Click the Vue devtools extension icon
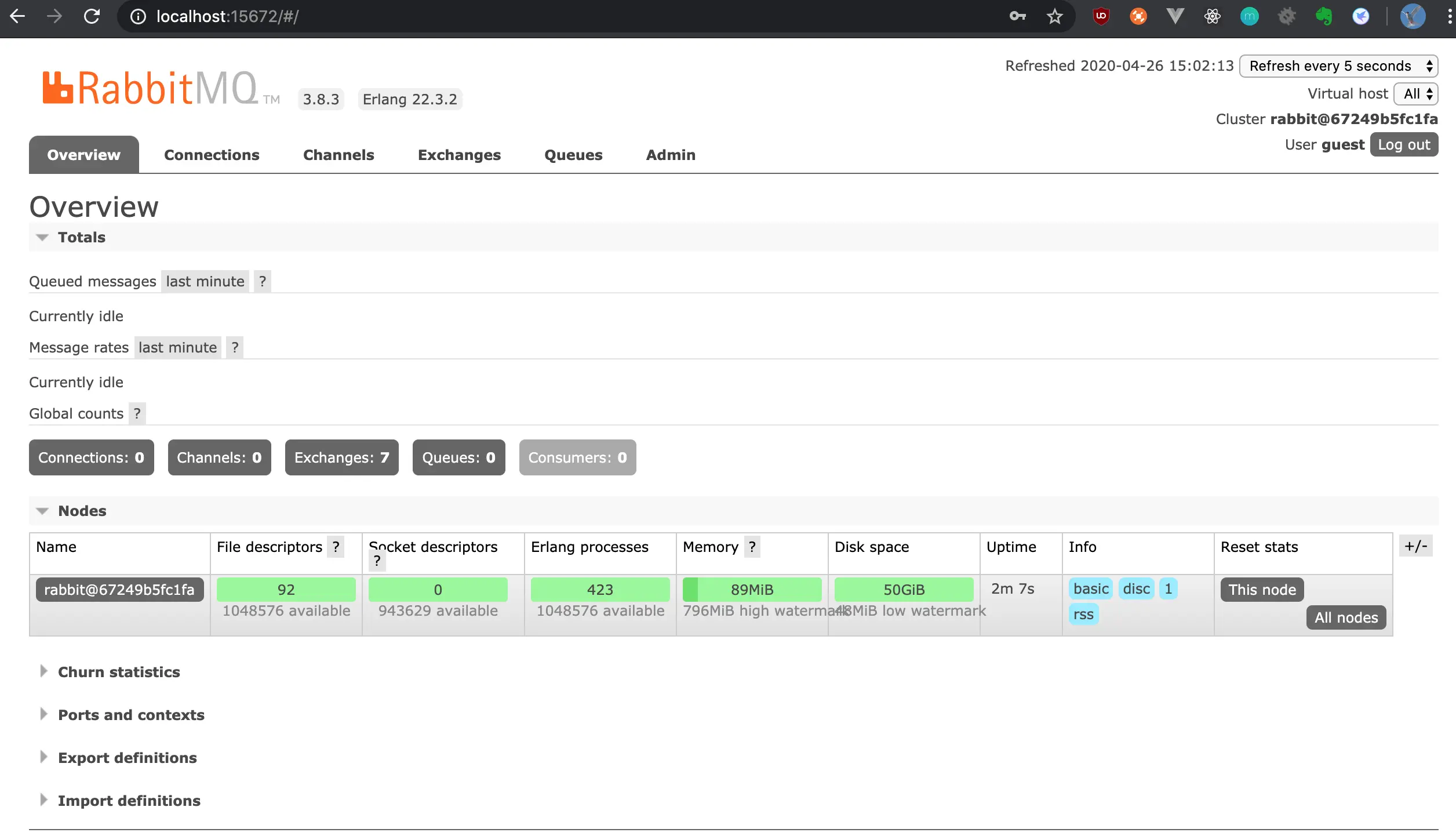 [1175, 16]
